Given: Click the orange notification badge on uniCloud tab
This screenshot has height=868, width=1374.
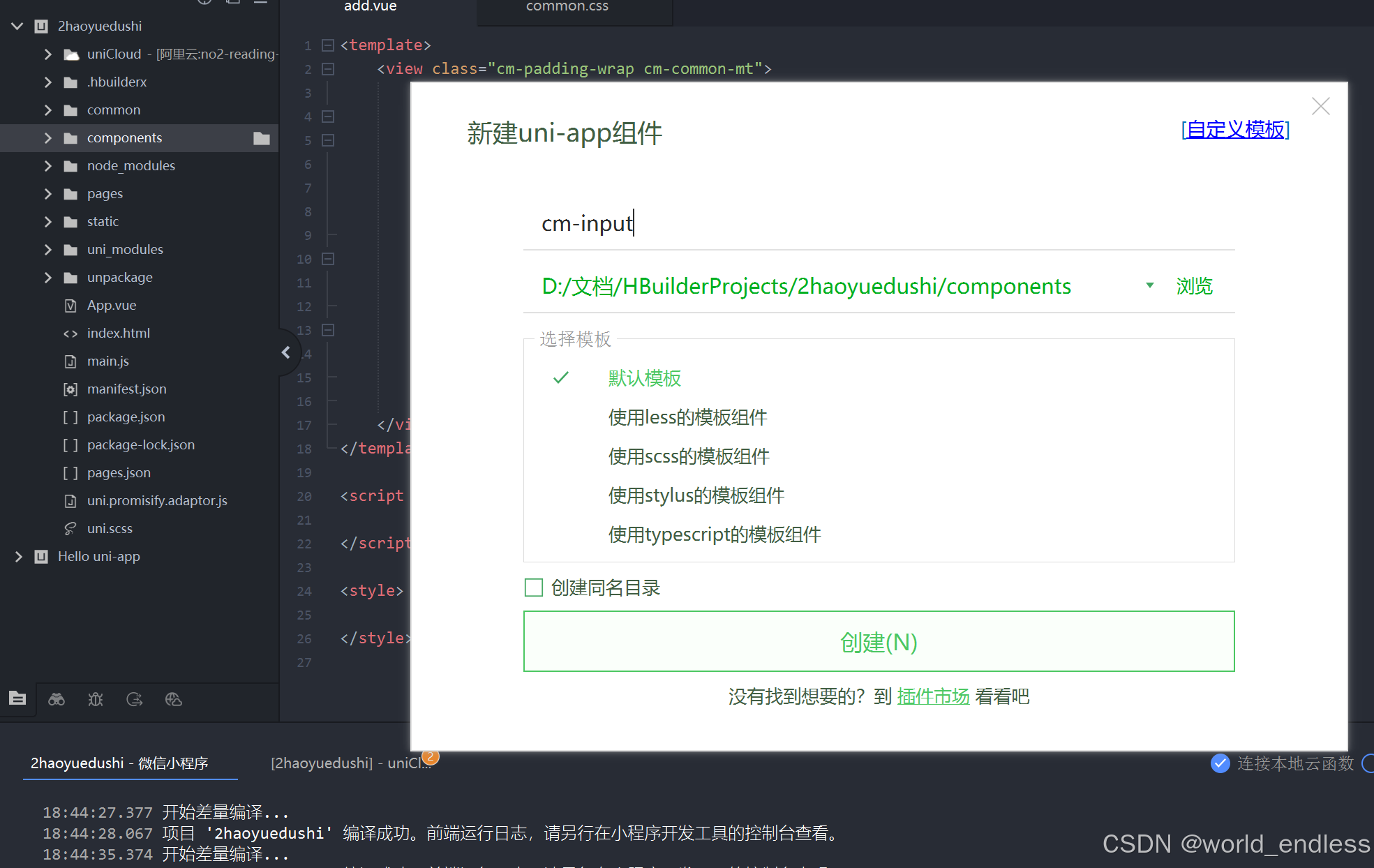Looking at the screenshot, I should (x=431, y=756).
